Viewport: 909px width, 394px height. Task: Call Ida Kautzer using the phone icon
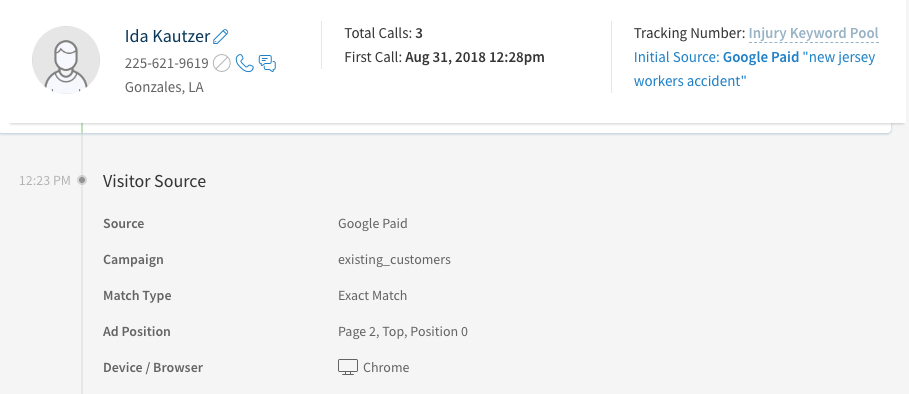pos(245,63)
